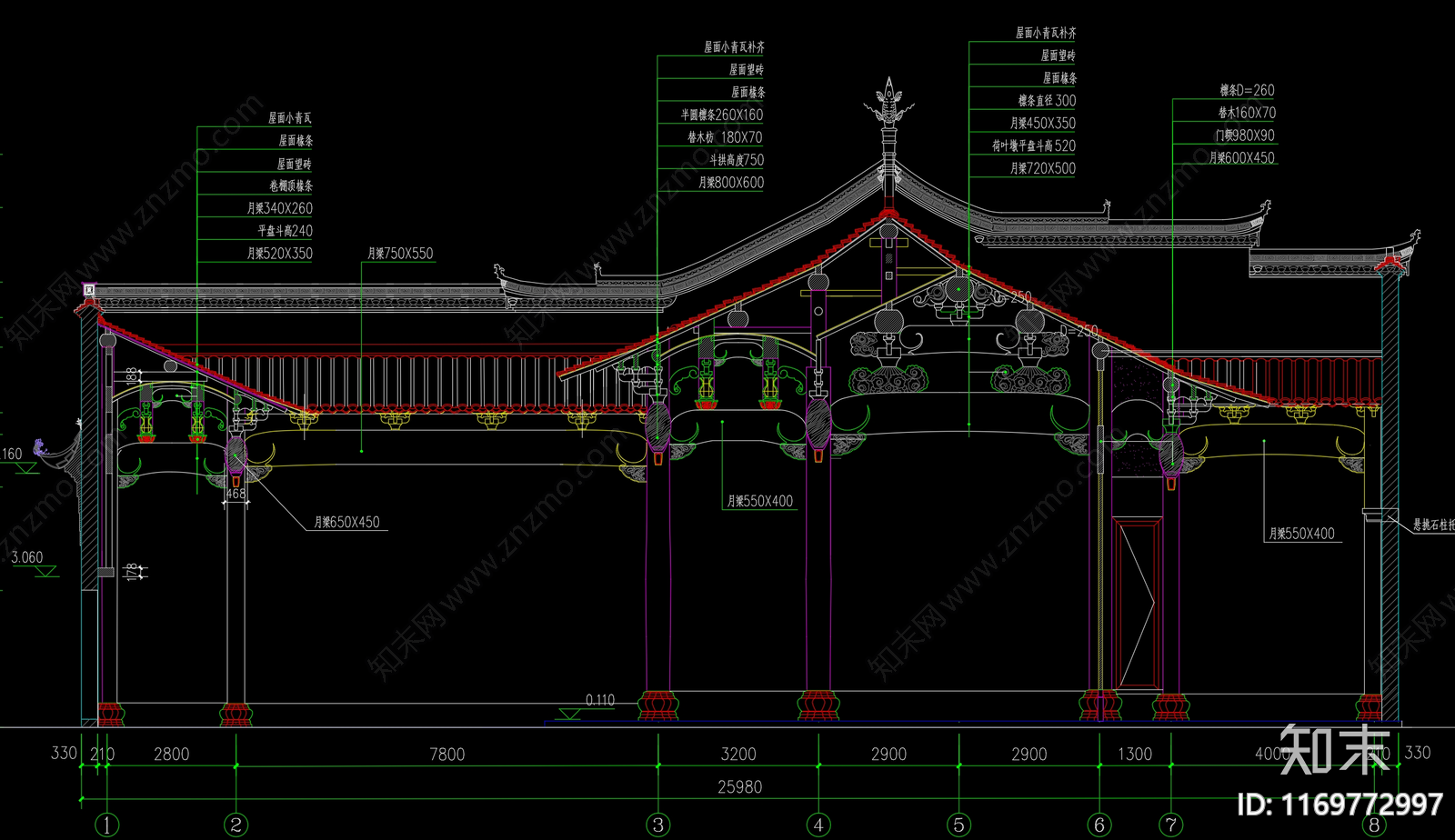This screenshot has height=840, width=1455.
Task: Select grid axis bubble 3
Action: tap(658, 825)
